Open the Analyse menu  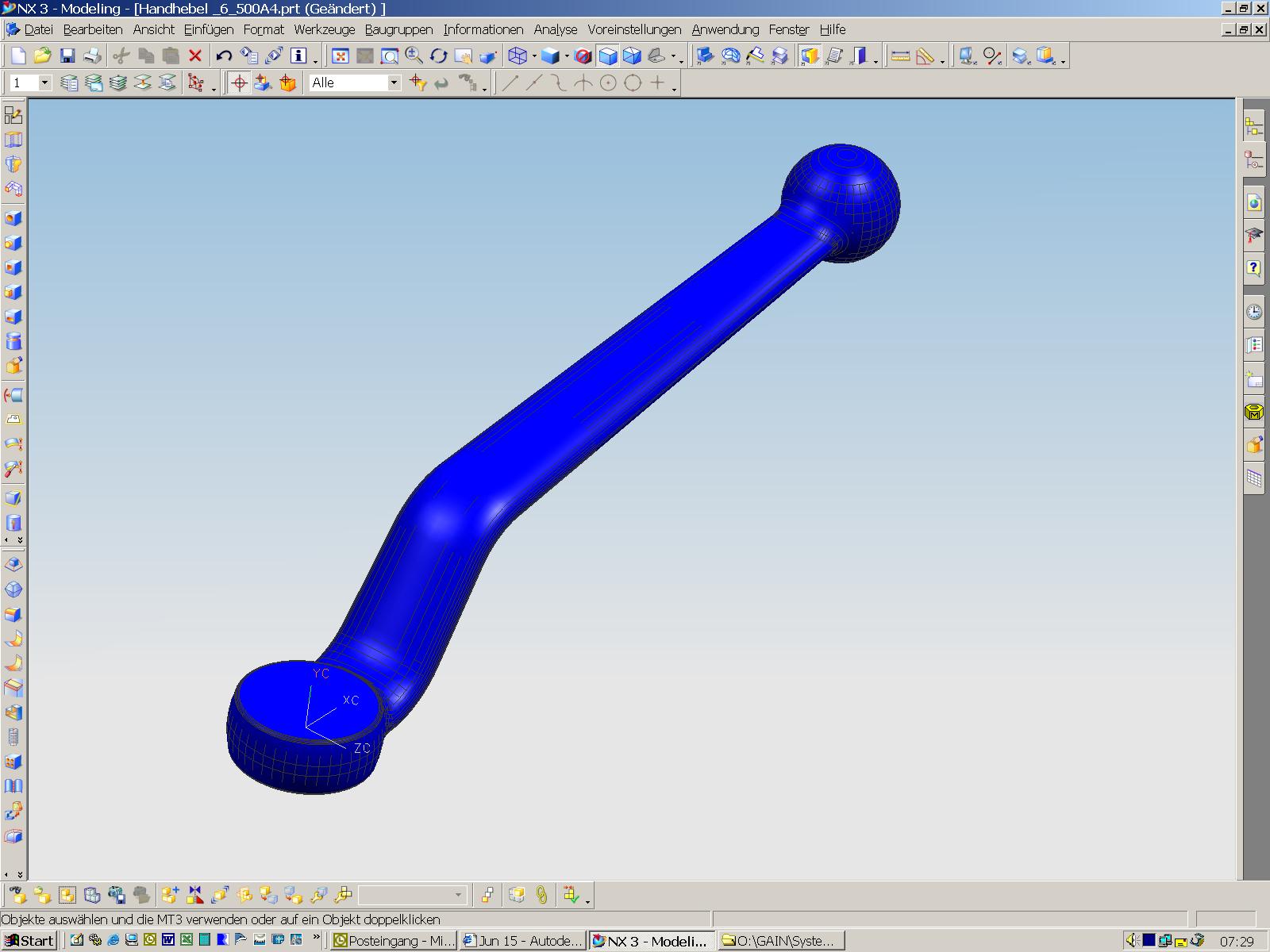point(556,29)
